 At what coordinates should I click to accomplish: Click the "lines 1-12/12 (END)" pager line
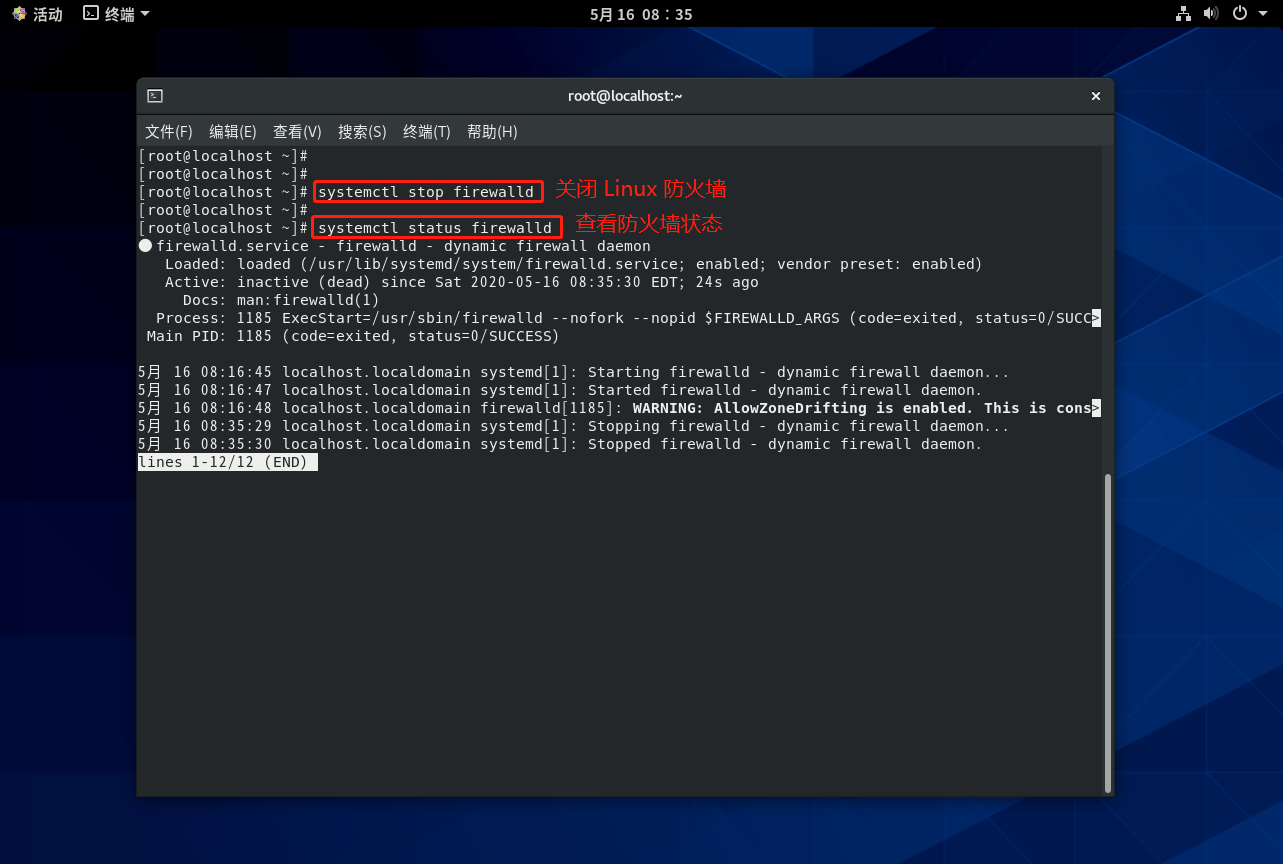click(228, 462)
